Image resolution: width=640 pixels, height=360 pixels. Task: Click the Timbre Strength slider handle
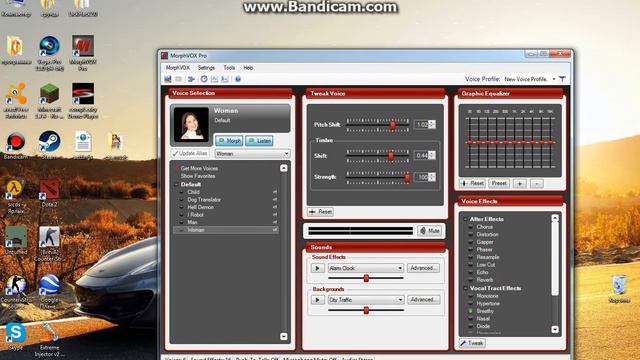407,177
